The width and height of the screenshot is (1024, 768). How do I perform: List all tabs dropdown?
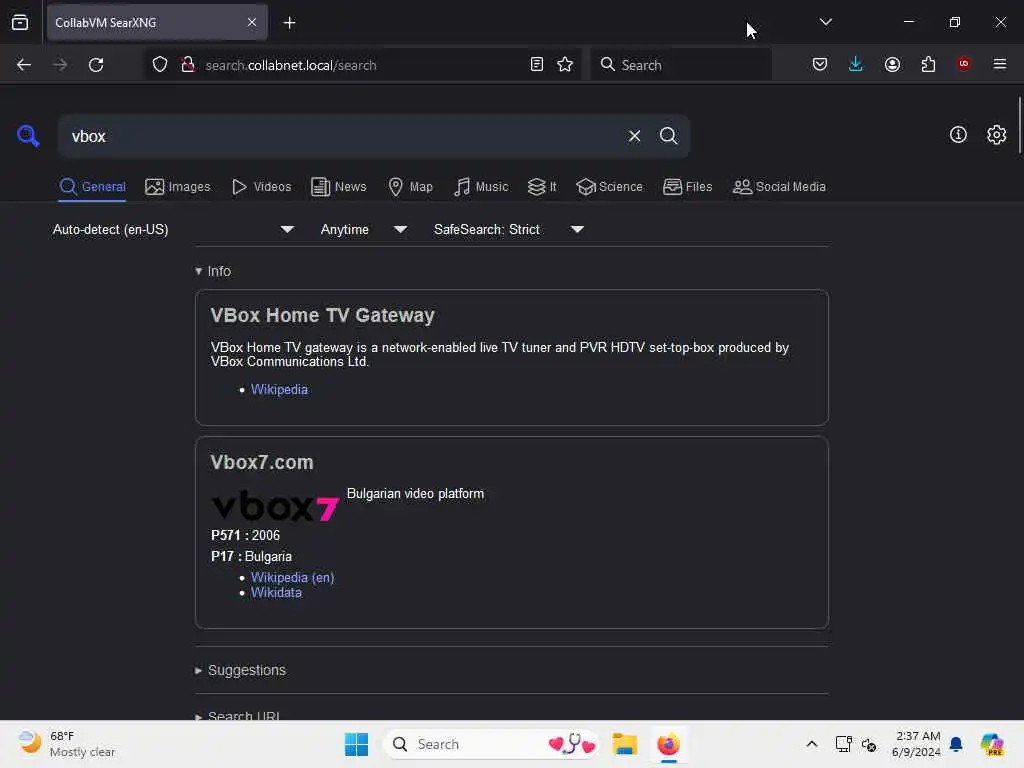coord(825,22)
